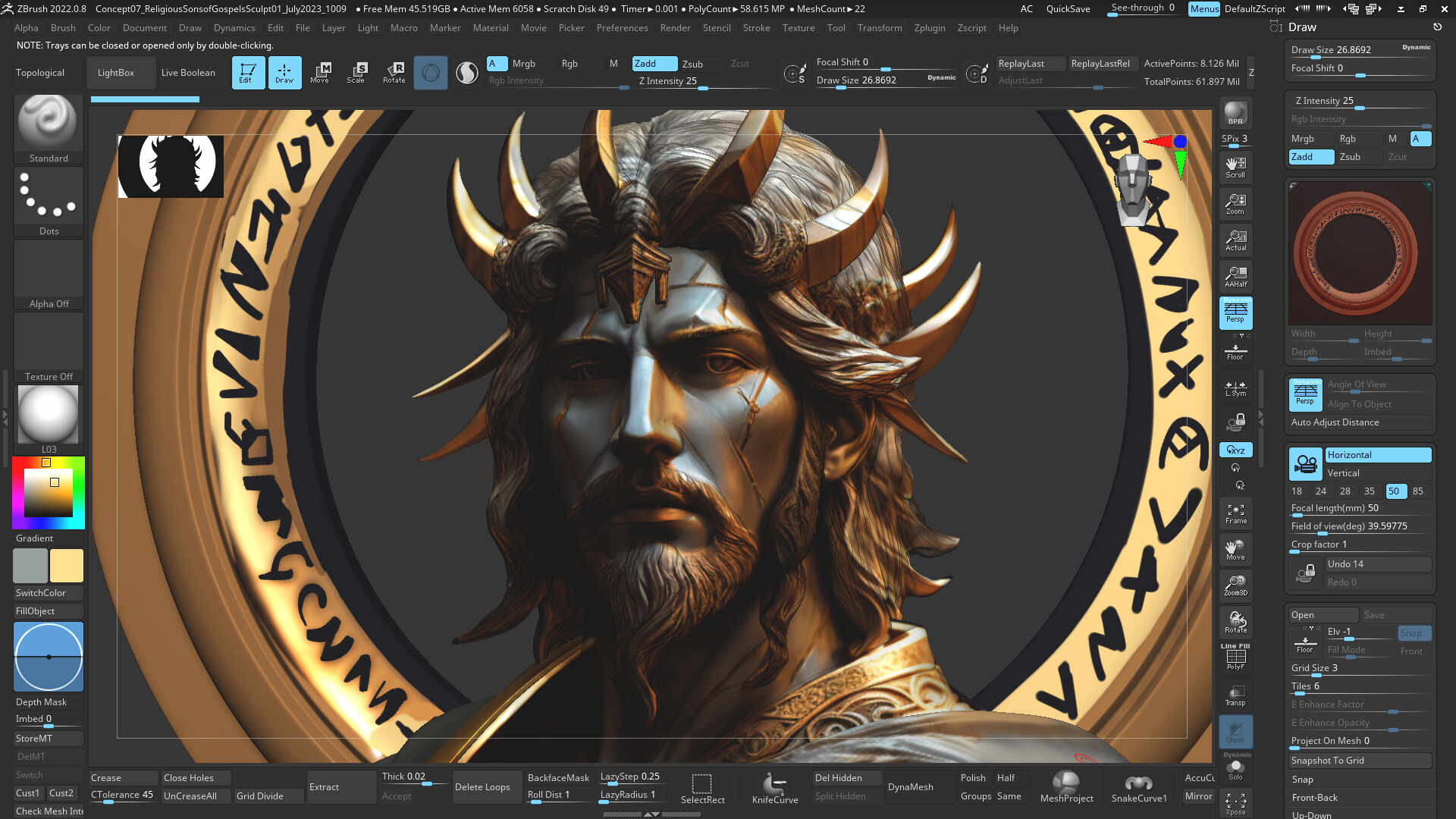This screenshot has width=1456, height=819.
Task: Click the light yellow secondary color swatch
Action: pyautogui.click(x=67, y=566)
